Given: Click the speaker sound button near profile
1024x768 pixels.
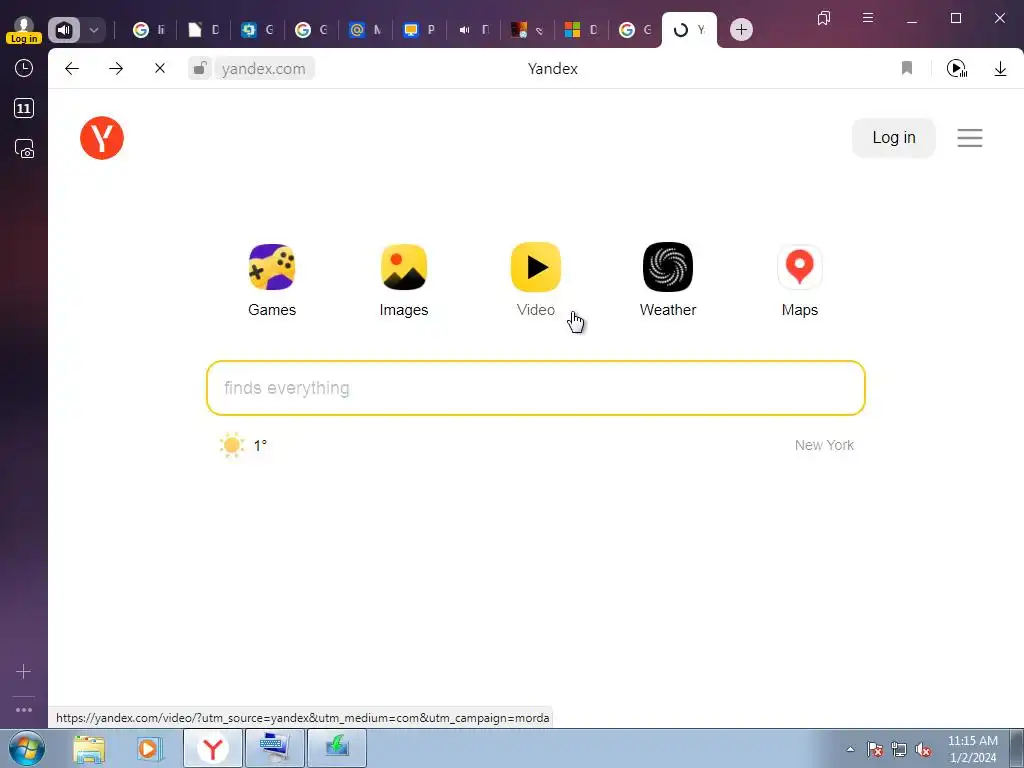Looking at the screenshot, I should [x=64, y=30].
